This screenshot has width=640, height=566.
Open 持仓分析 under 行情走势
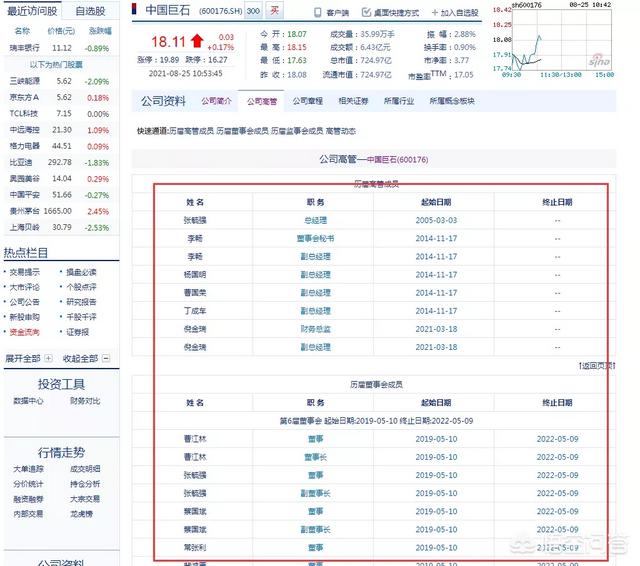[x=85, y=484]
